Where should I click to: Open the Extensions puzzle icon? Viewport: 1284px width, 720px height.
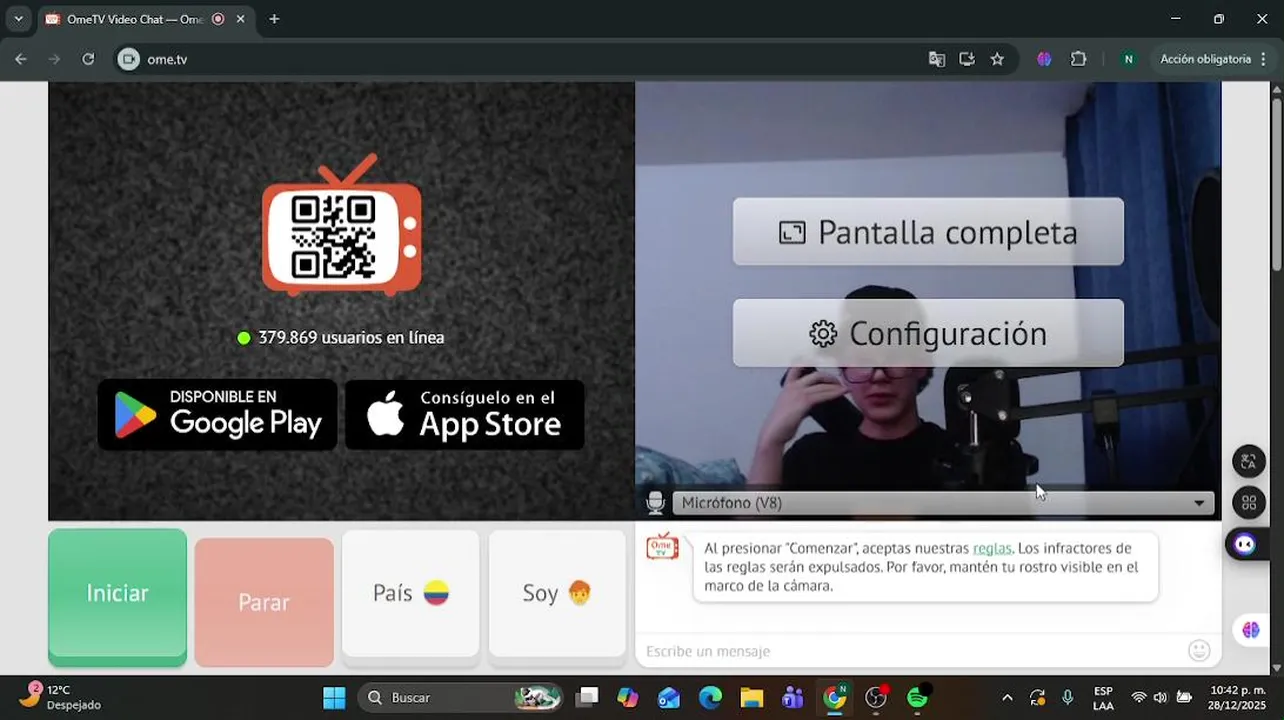pos(1078,59)
